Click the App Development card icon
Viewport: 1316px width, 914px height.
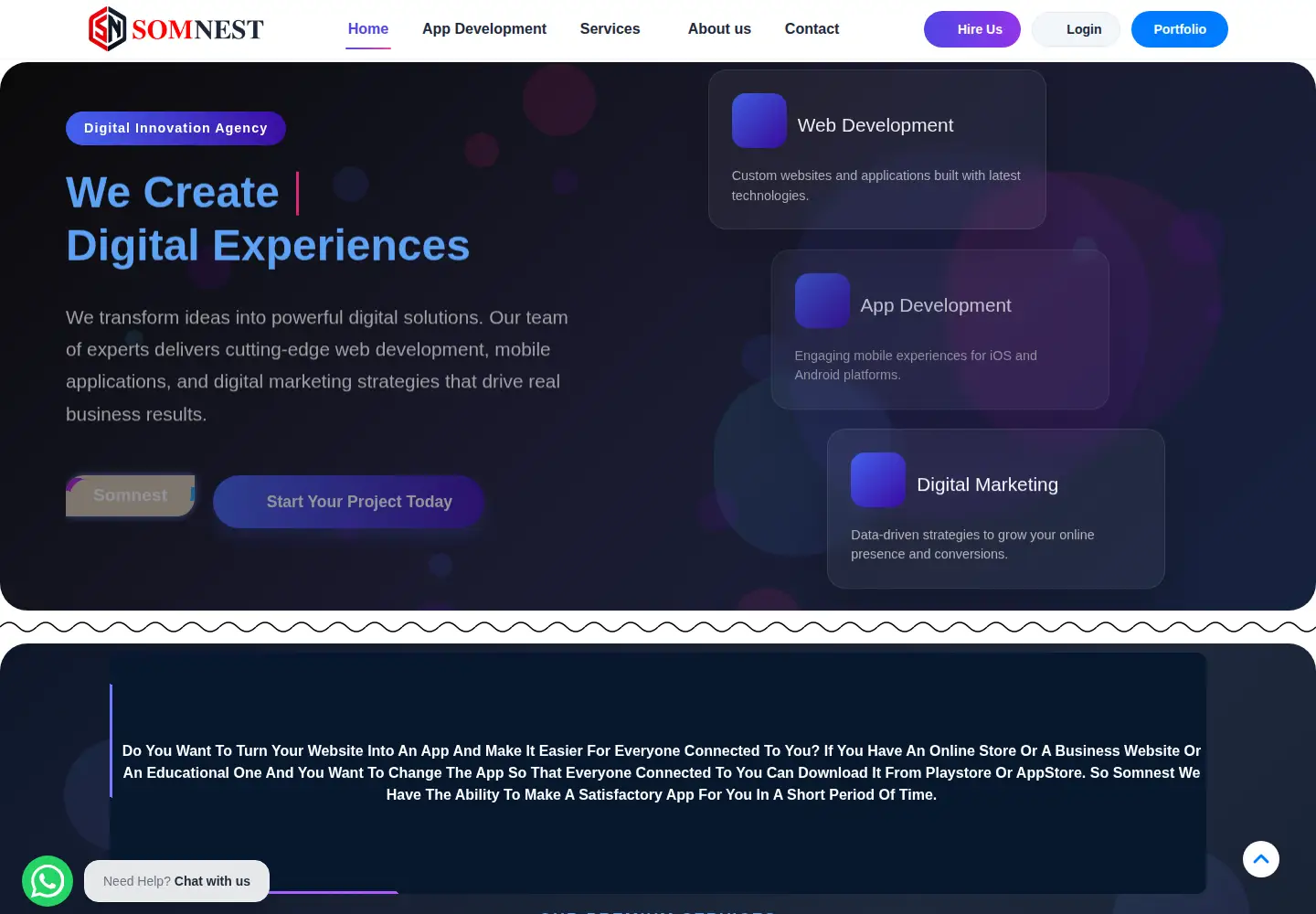pyautogui.click(x=822, y=301)
